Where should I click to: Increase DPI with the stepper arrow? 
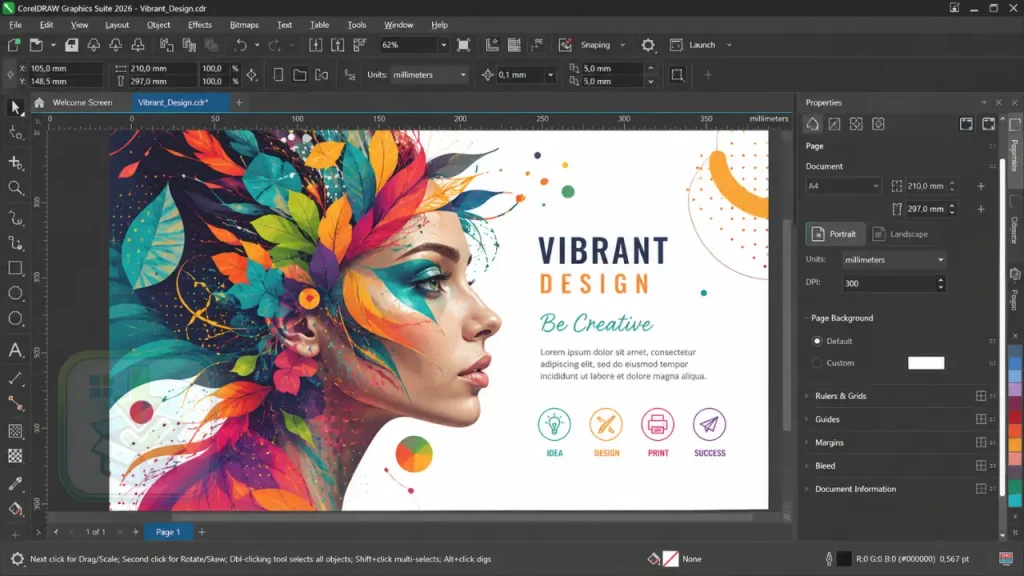(x=941, y=280)
